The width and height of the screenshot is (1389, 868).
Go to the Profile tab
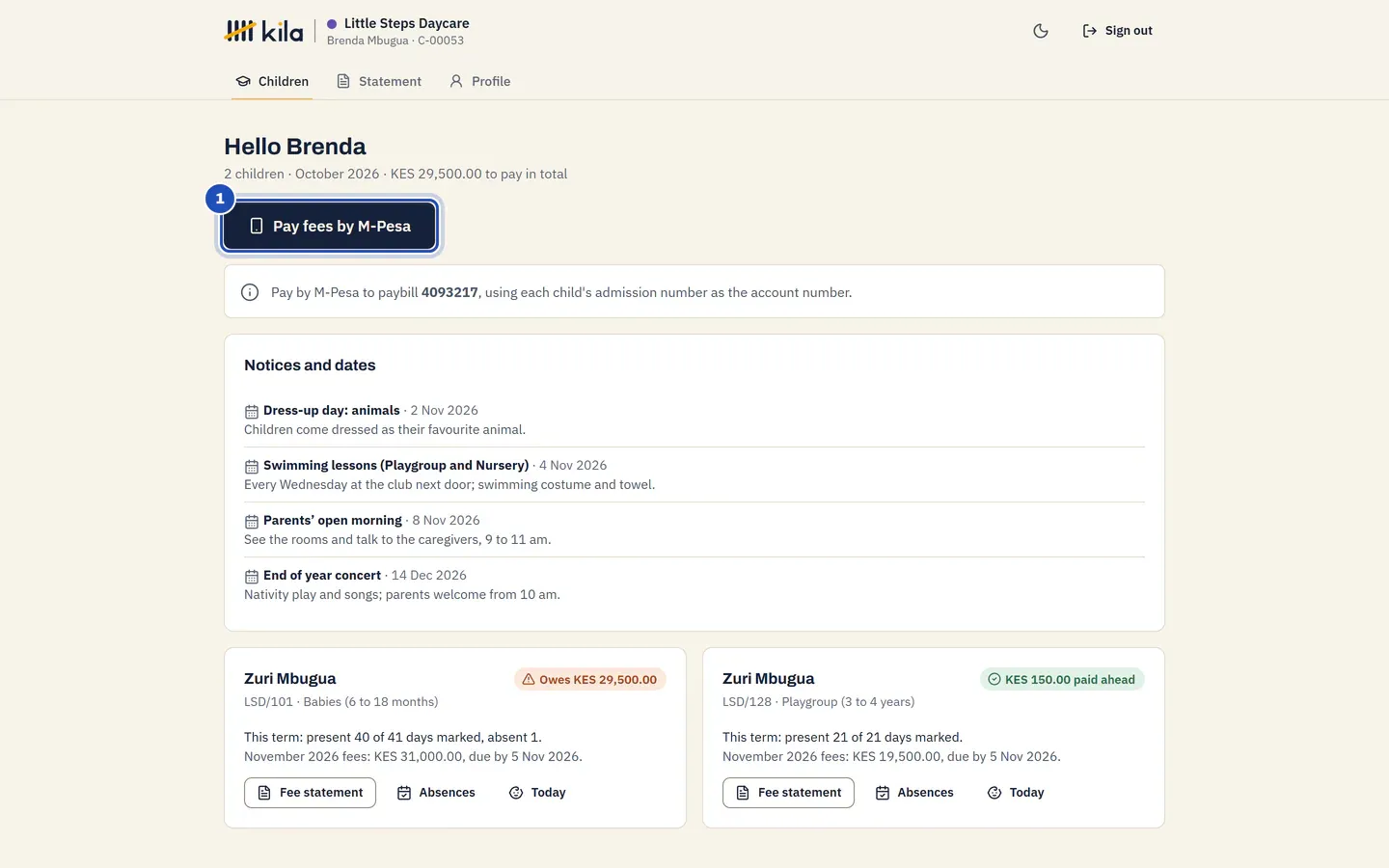pos(480,81)
